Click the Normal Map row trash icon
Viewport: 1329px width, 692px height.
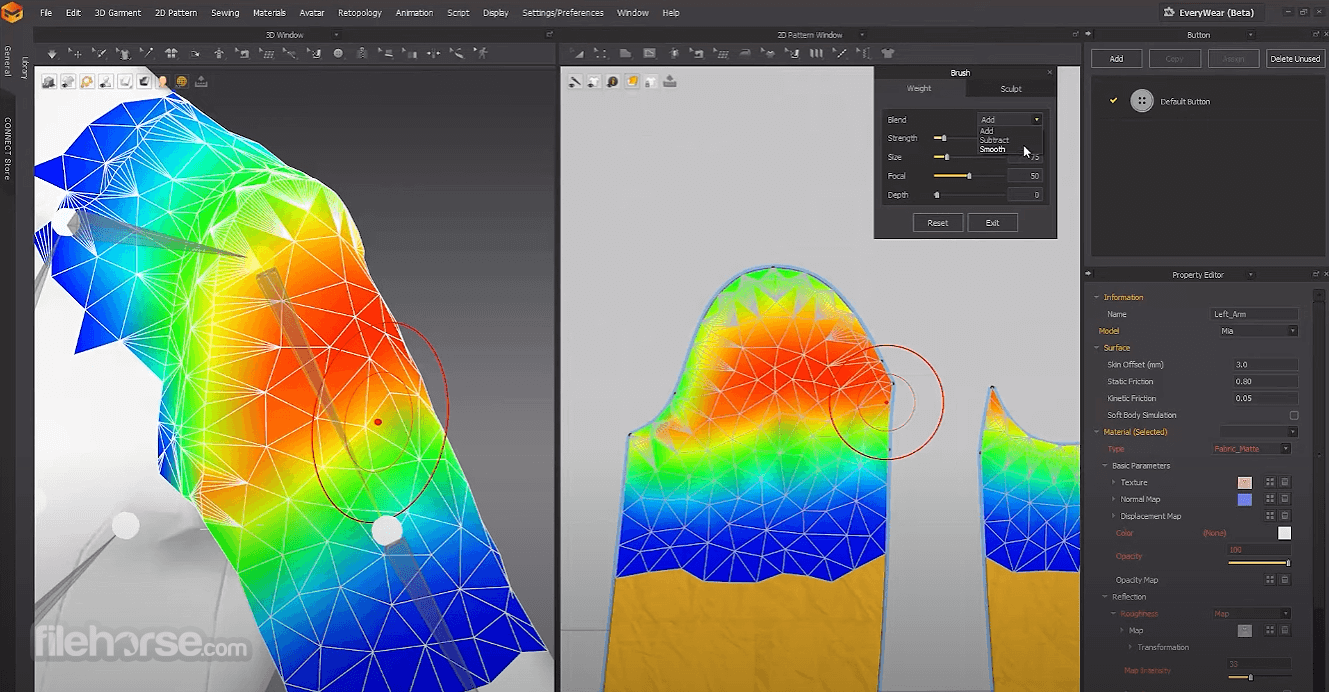(x=1285, y=499)
